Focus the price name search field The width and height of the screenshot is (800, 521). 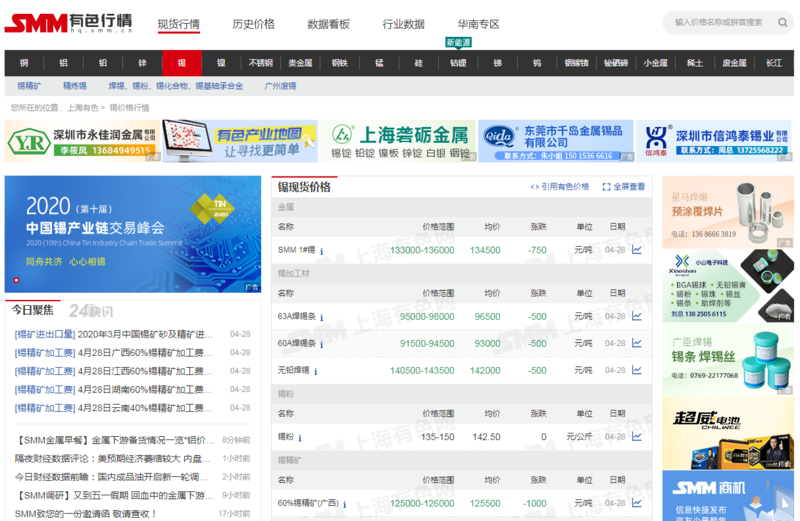(718, 22)
